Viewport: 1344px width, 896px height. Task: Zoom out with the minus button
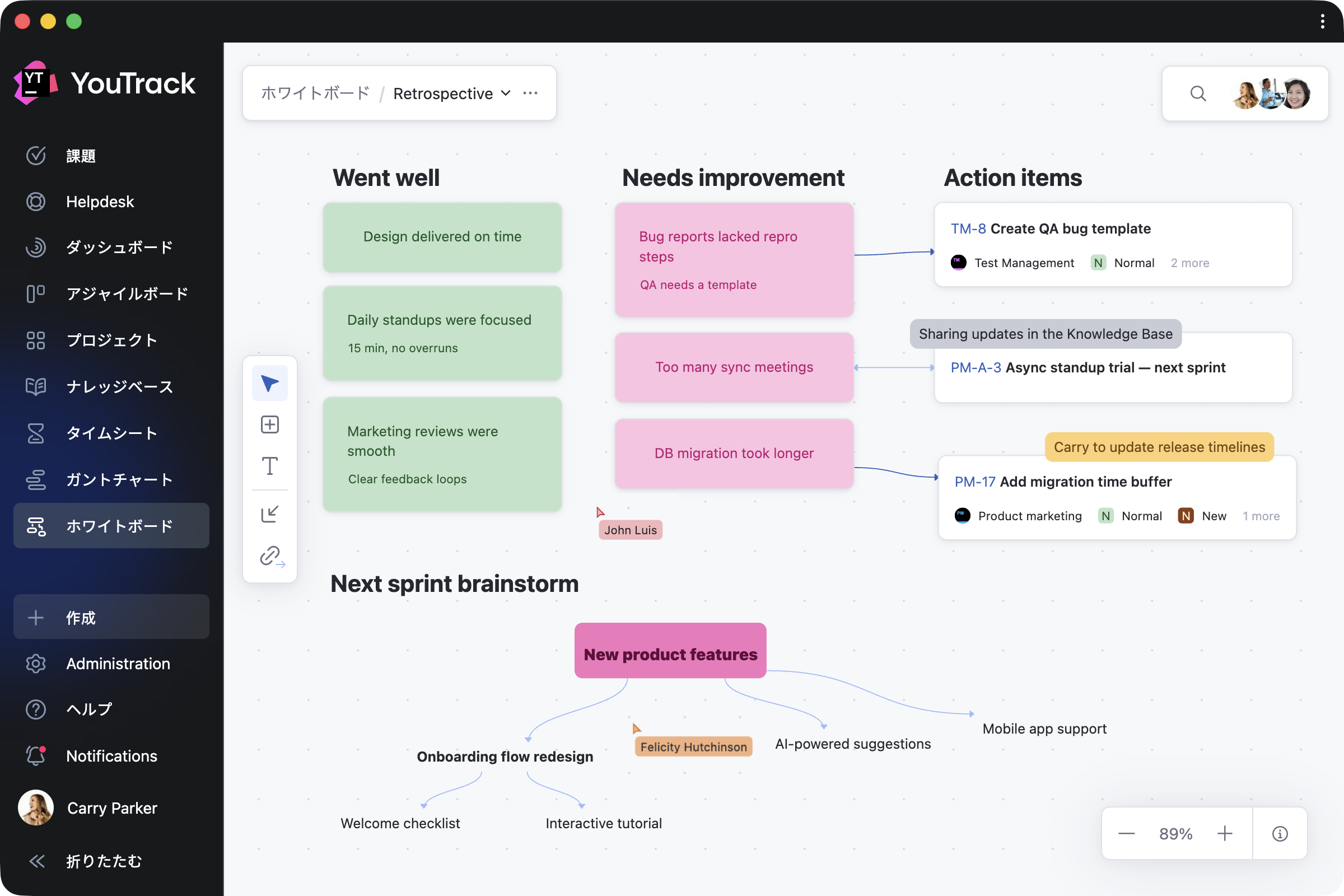point(1126,834)
